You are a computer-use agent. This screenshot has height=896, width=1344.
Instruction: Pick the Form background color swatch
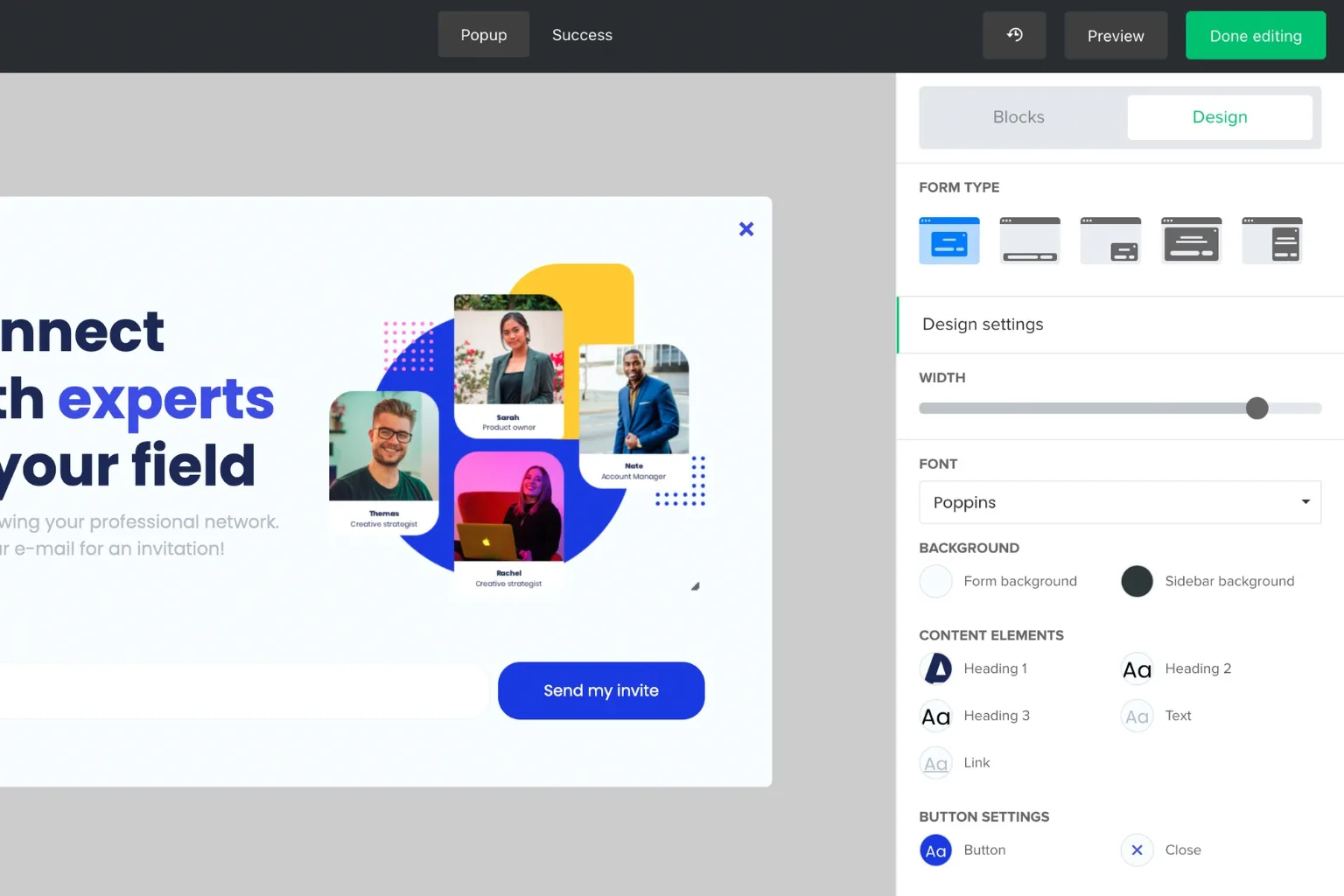pyautogui.click(x=936, y=581)
